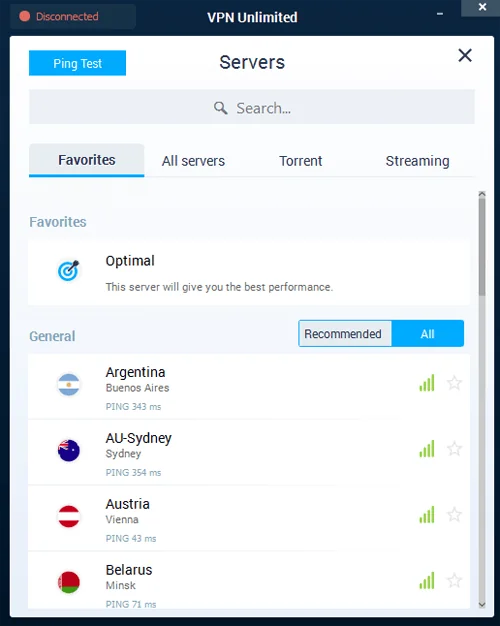The image size is (500, 626).
Task: Click the Disconnected status indicator
Action: pyautogui.click(x=73, y=16)
